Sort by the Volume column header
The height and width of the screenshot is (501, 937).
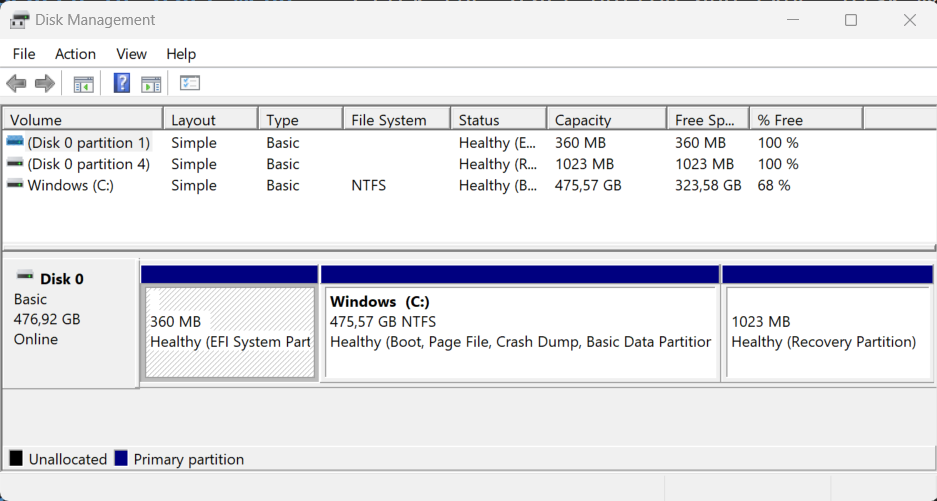point(83,120)
